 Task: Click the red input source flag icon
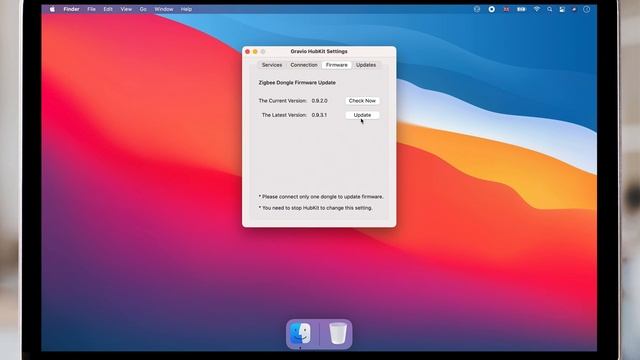click(x=506, y=9)
